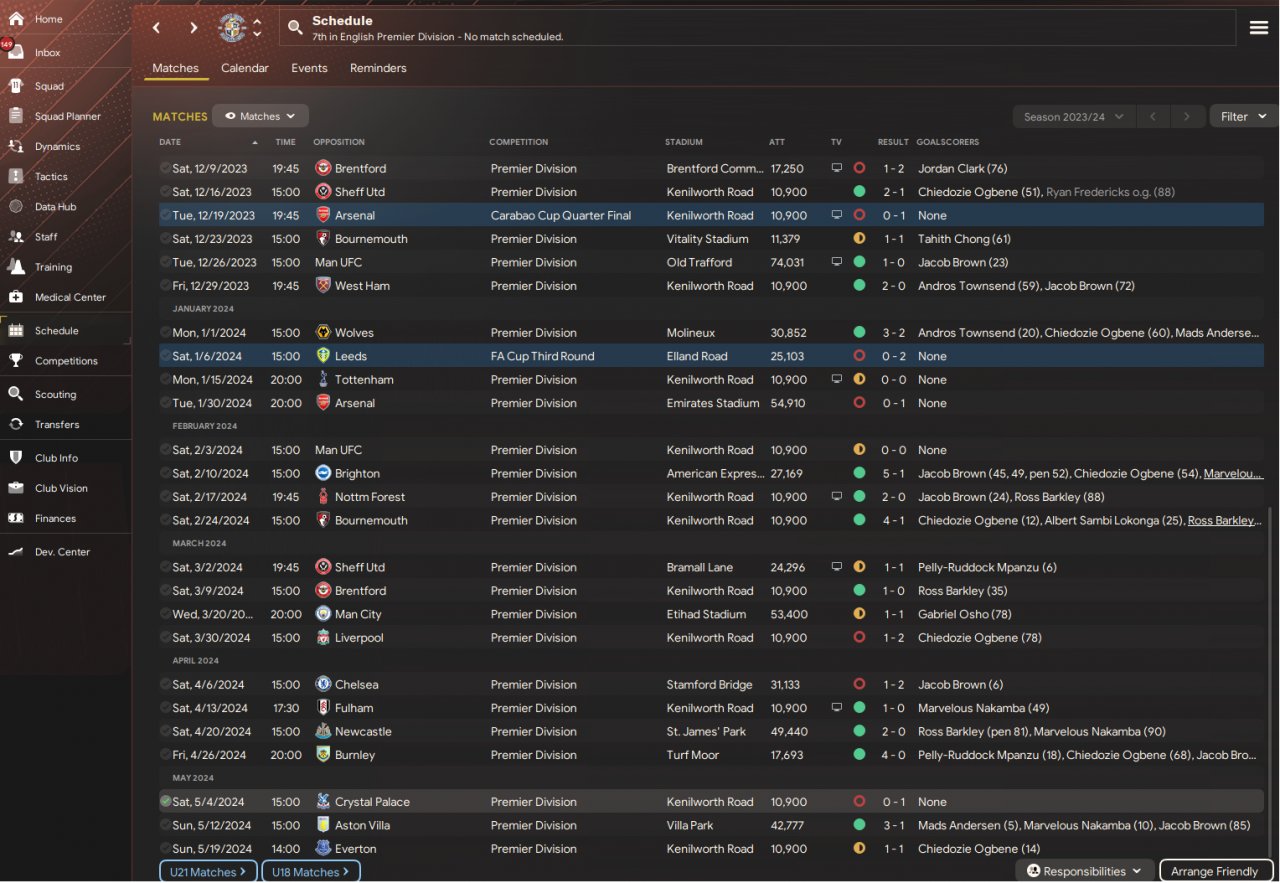Open the club switcher up/down chevrons
The width and height of the screenshot is (1280, 883).
click(x=257, y=28)
